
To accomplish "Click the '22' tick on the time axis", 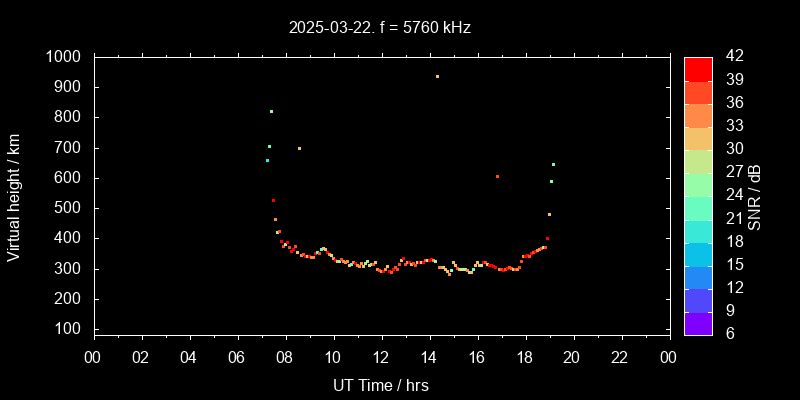I will 621,358.
